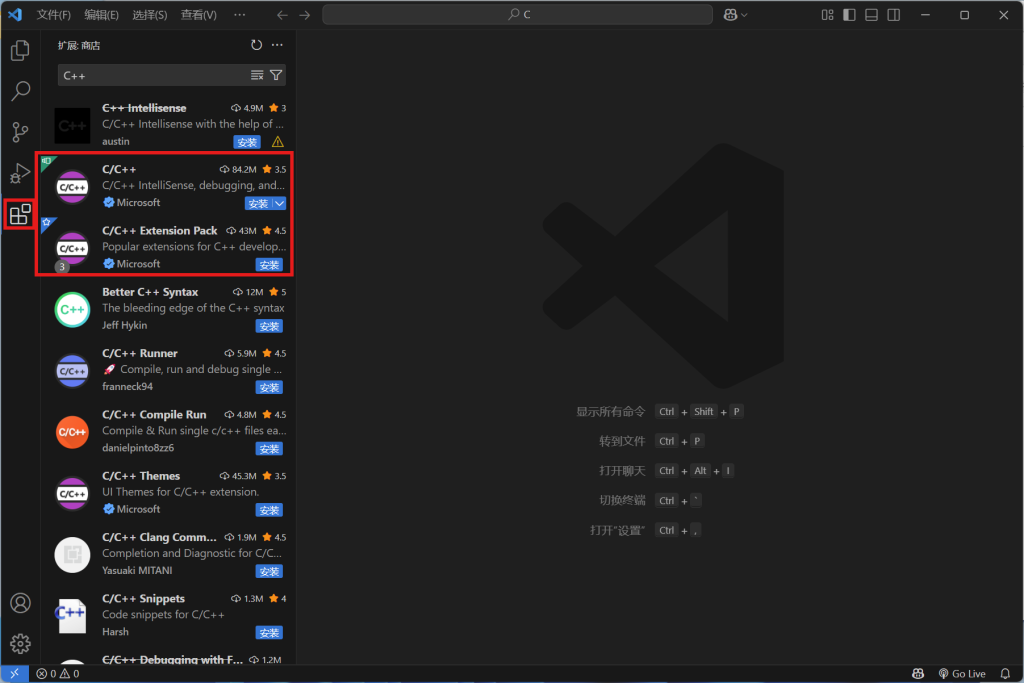Select C/C++ Runner extension title
The width and height of the screenshot is (1024, 683).
pyautogui.click(x=140, y=353)
